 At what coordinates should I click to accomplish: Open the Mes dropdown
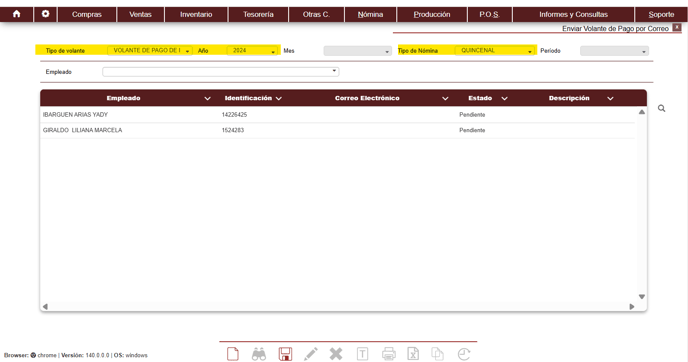point(358,51)
